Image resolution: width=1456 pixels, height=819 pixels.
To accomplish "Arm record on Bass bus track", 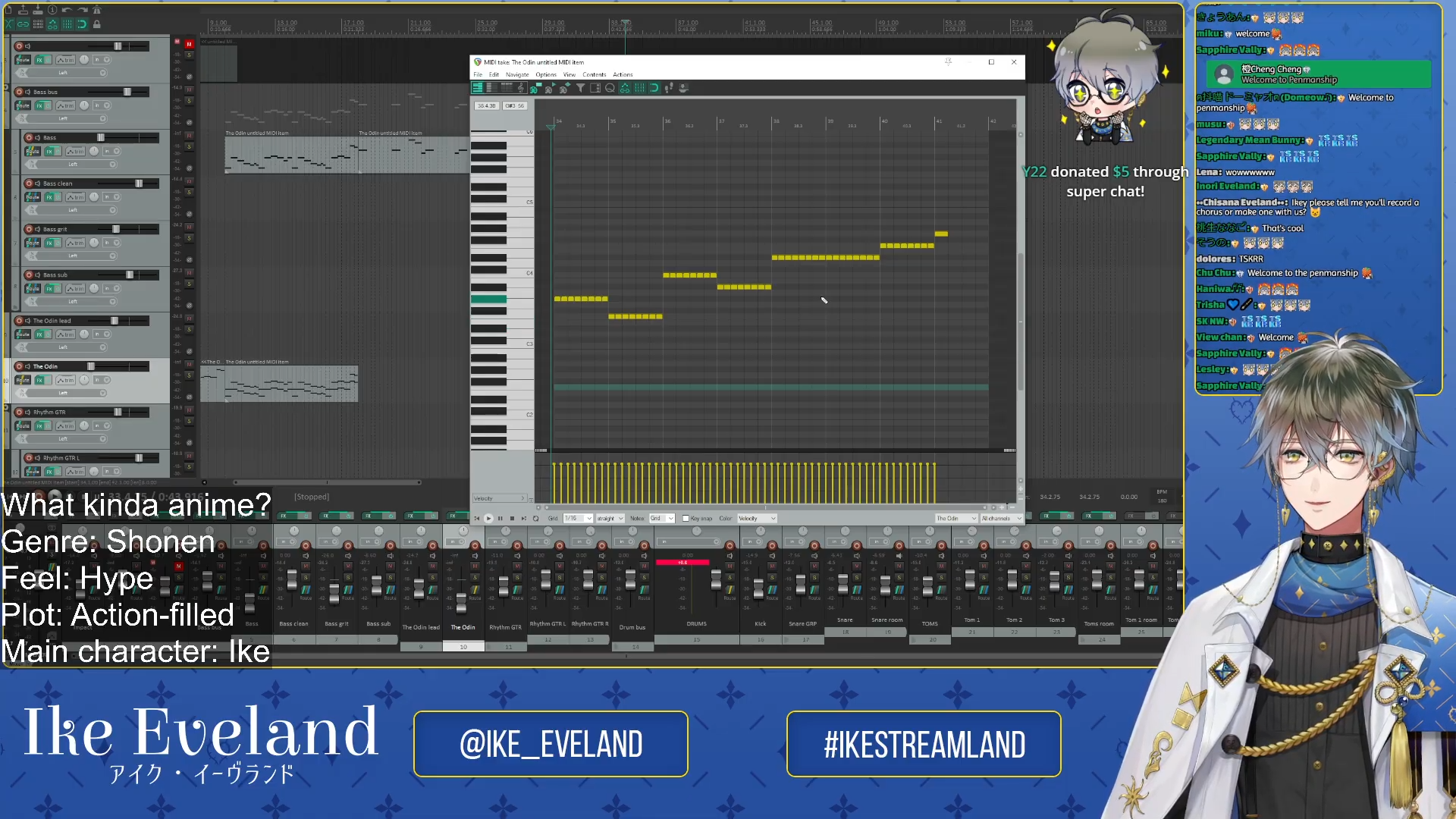I will [x=19, y=92].
